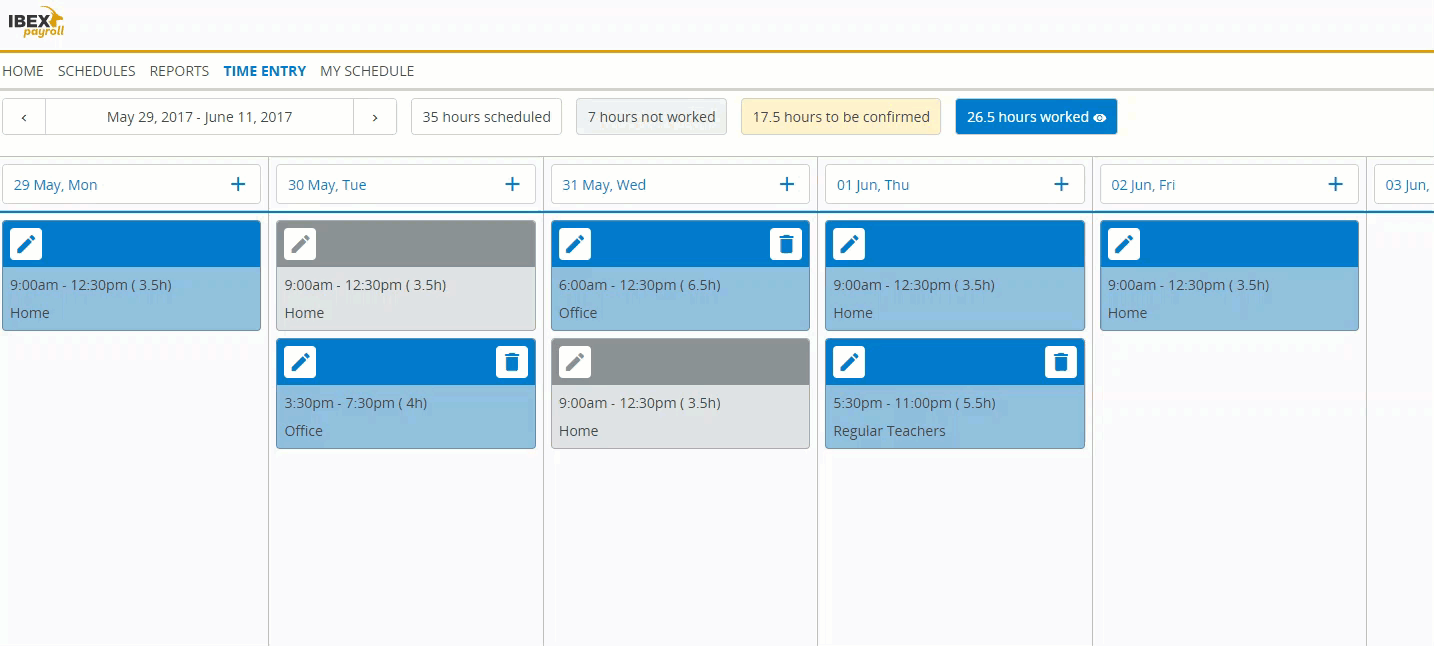1434x646 pixels.
Task: Click the Regular Teachers label
Action: (889, 431)
